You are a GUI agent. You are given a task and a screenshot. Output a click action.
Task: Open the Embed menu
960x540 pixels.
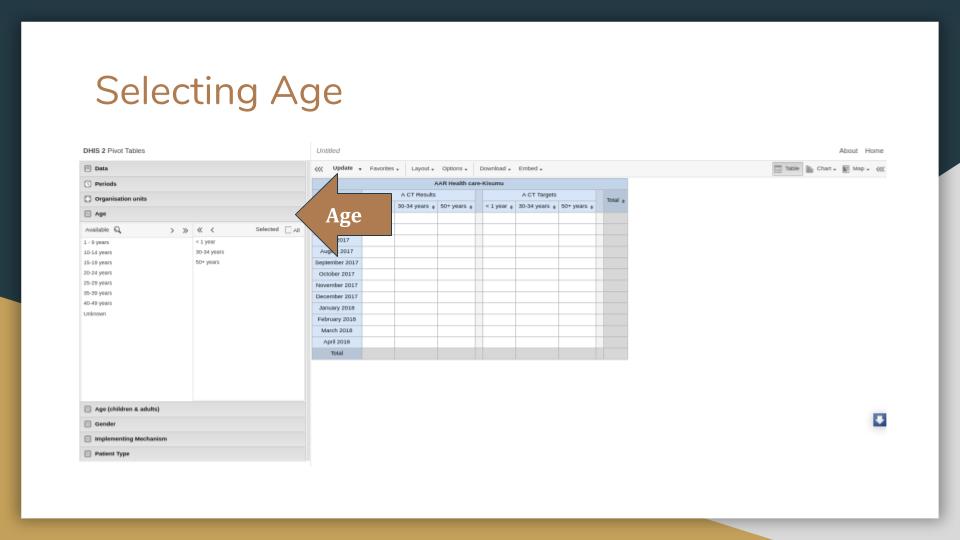(530, 168)
